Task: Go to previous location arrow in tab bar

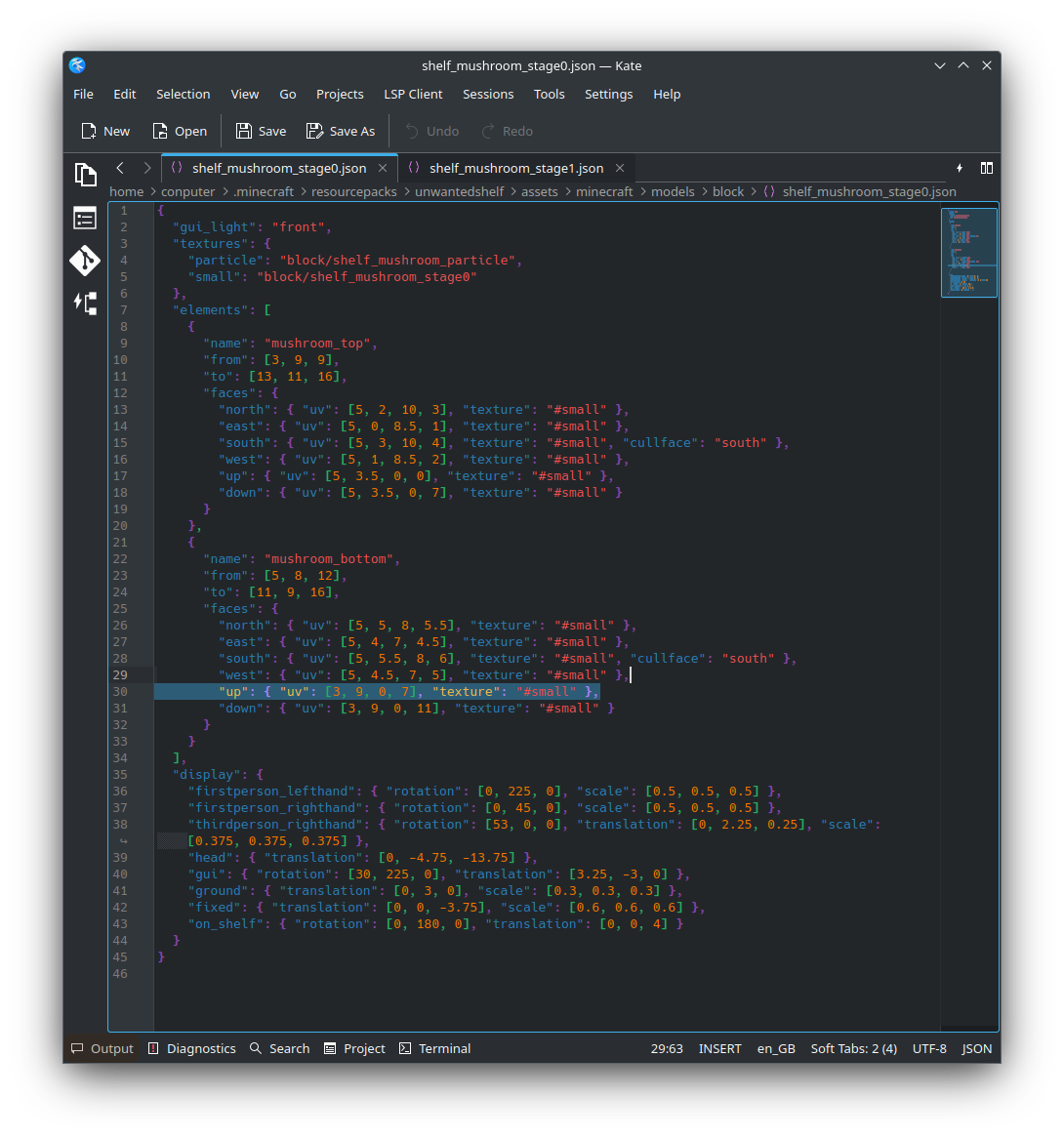Action: (x=120, y=169)
